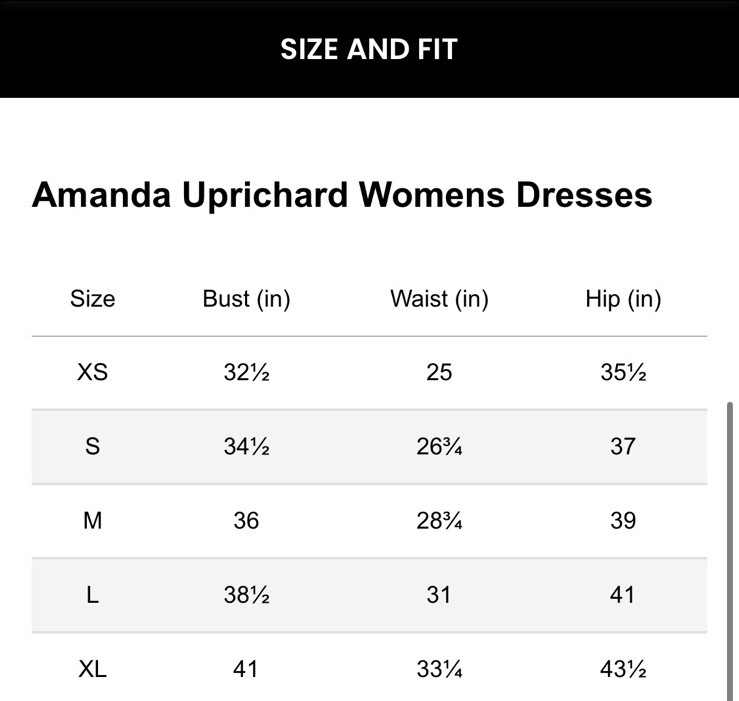Click the Hip (in) column header
739x701 pixels.
(623, 298)
